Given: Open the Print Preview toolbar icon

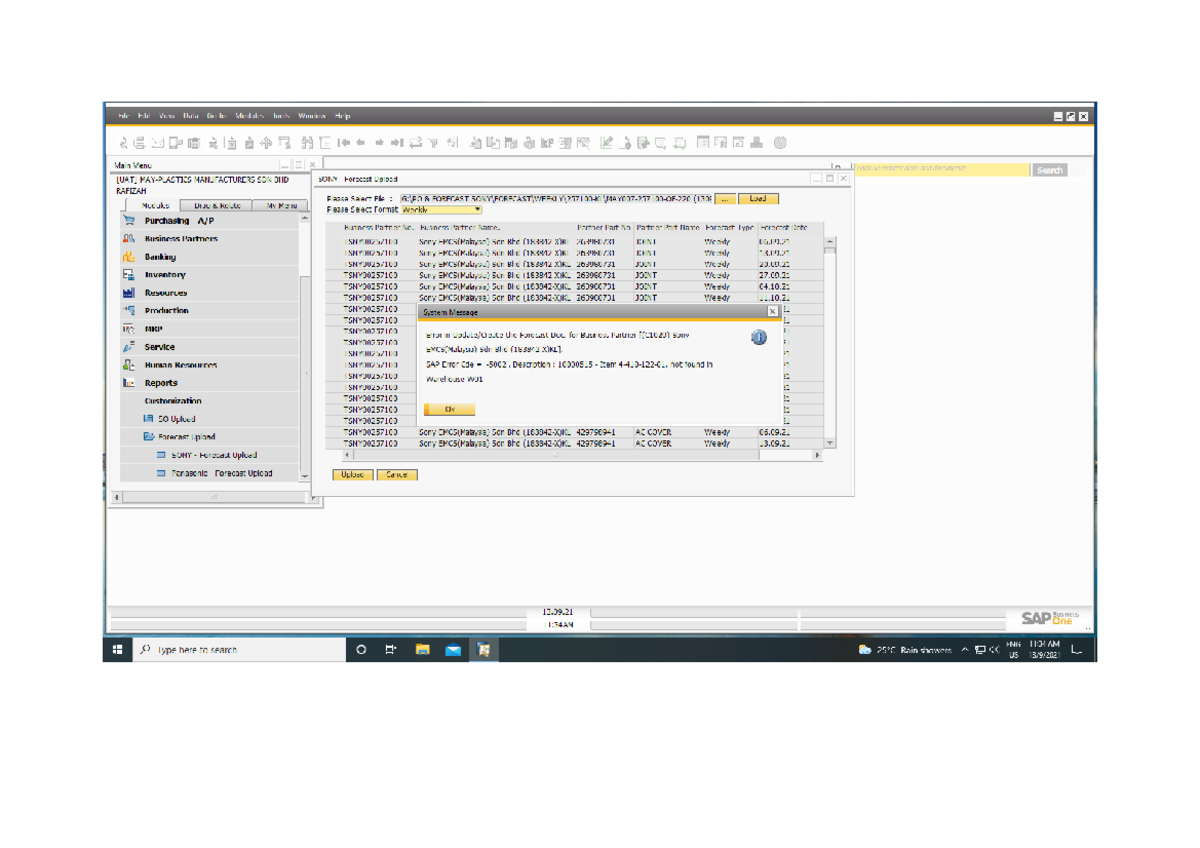Looking at the screenshot, I should pyautogui.click(x=123, y=141).
